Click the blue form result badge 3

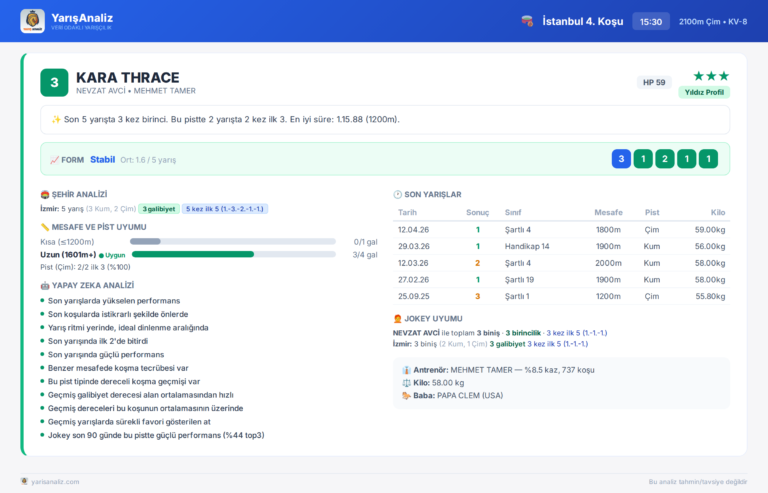coord(621,159)
